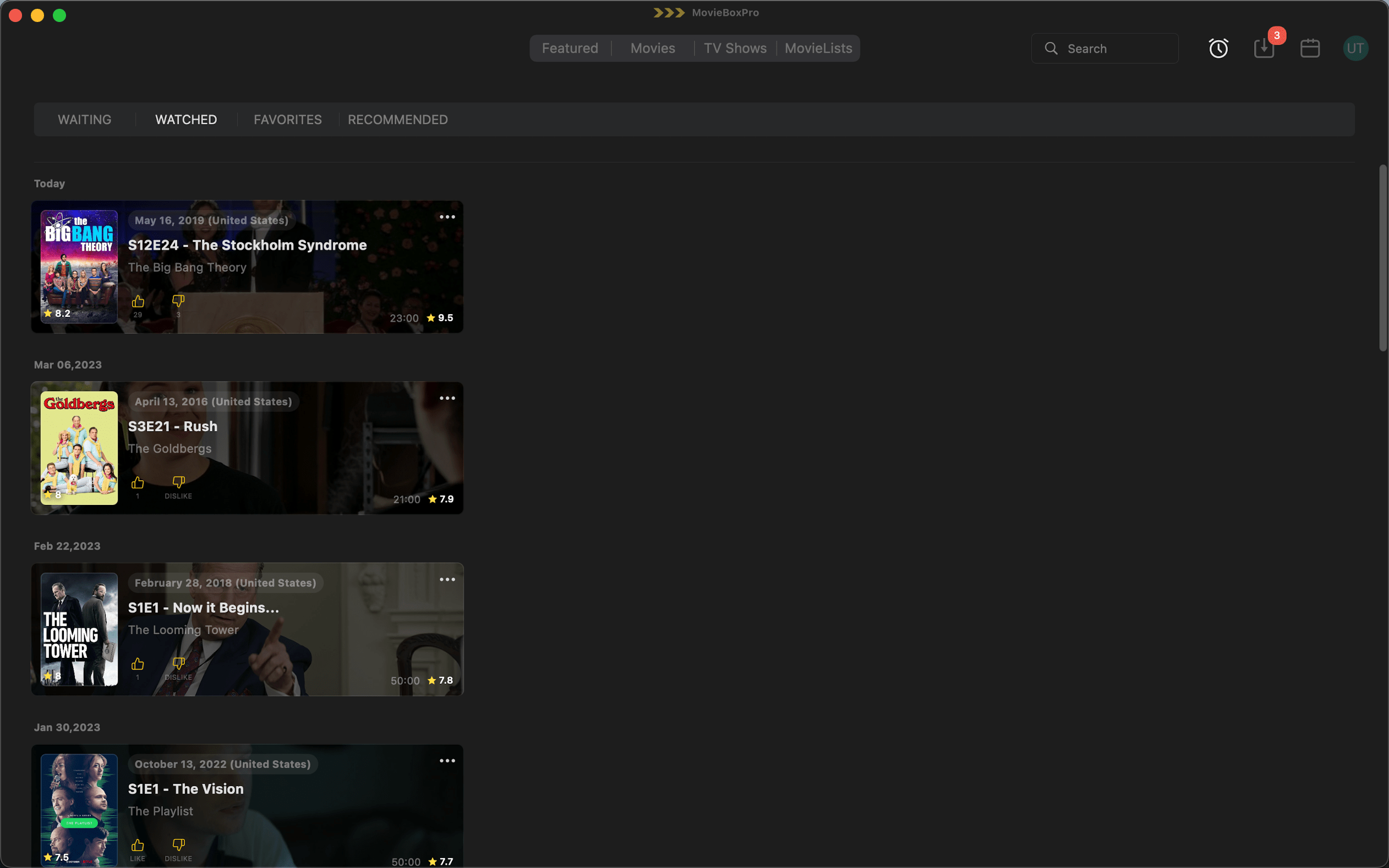Image resolution: width=1389 pixels, height=868 pixels.
Task: Toggle DISLIKE on The Playlist episode
Action: (178, 844)
